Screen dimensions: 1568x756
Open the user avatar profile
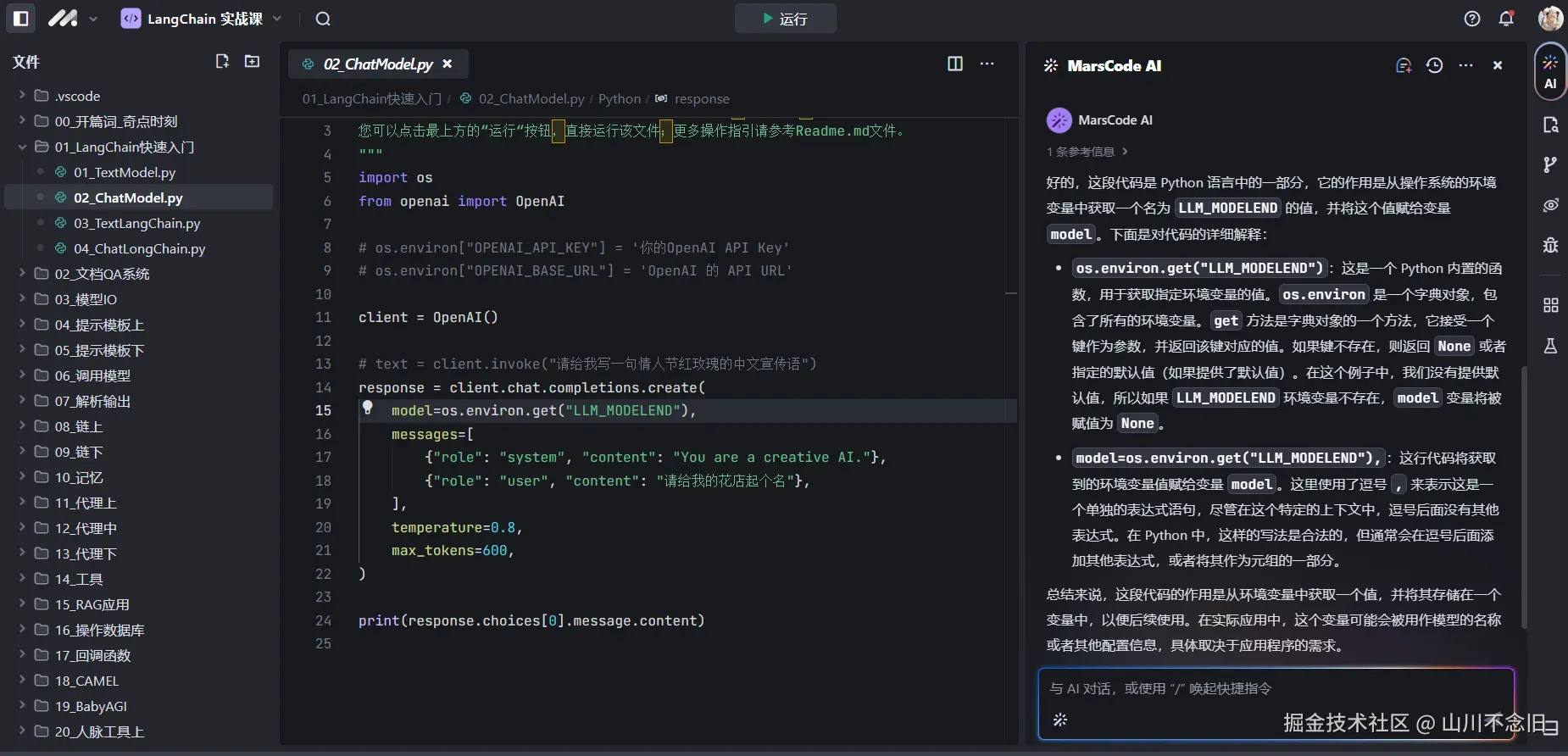(x=1550, y=18)
